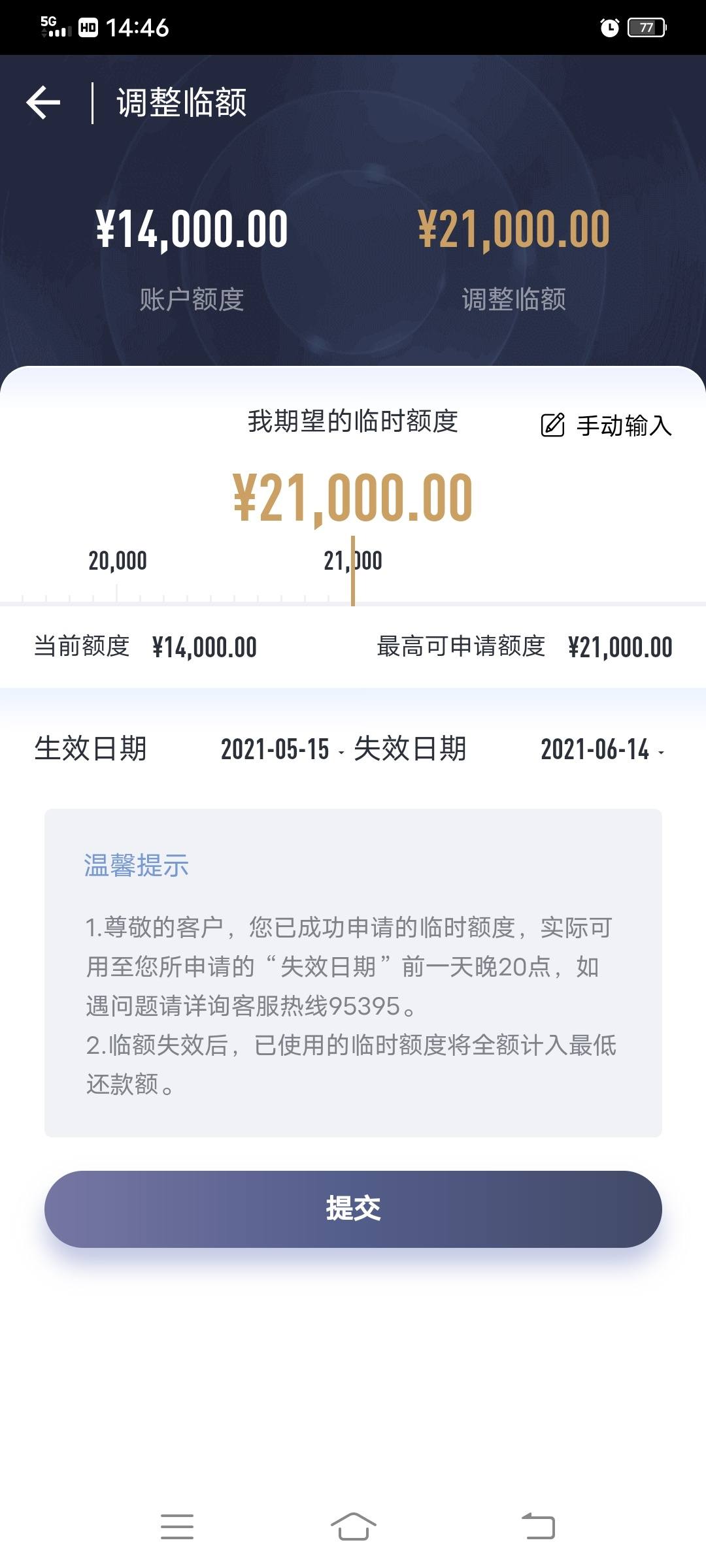
Task: Tap the HD status icon
Action: (x=88, y=27)
